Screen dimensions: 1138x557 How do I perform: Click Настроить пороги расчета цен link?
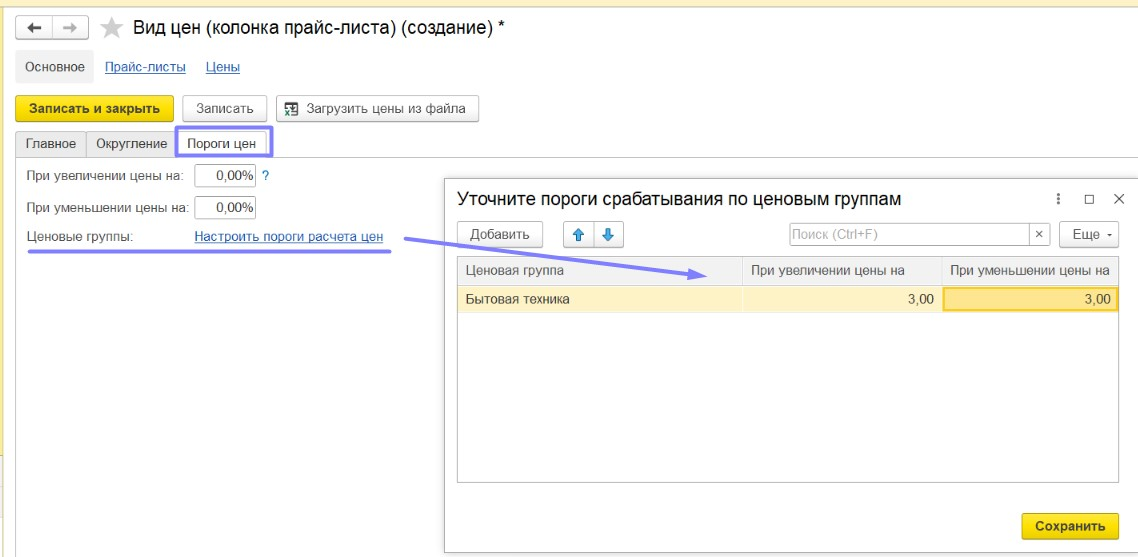point(289,237)
